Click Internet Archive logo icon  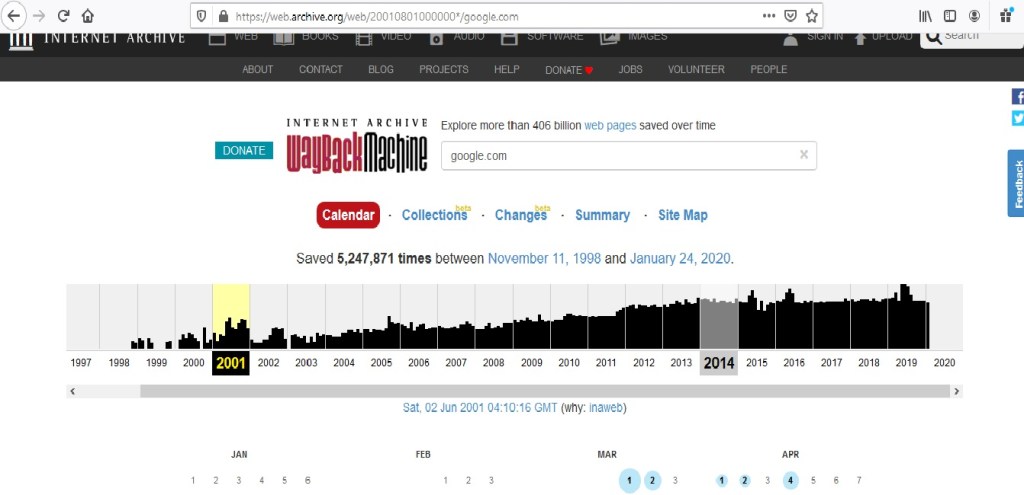[x=21, y=40]
